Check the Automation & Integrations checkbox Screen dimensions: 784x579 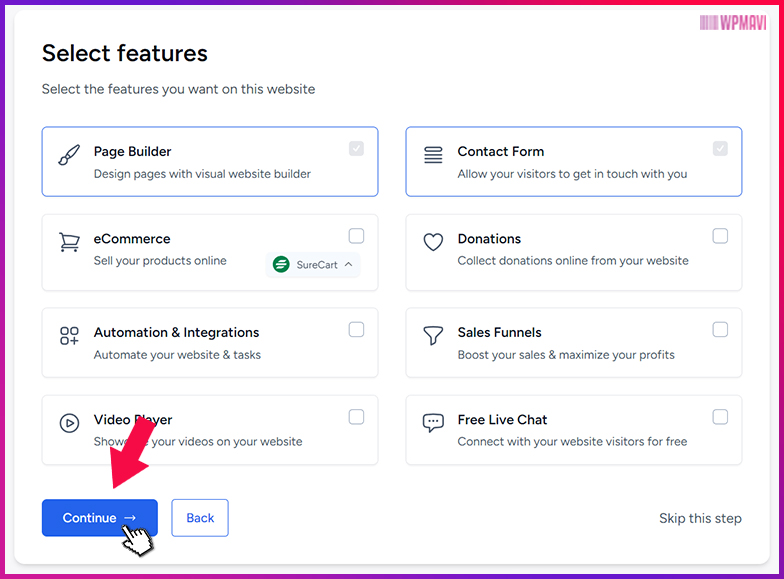pos(356,330)
